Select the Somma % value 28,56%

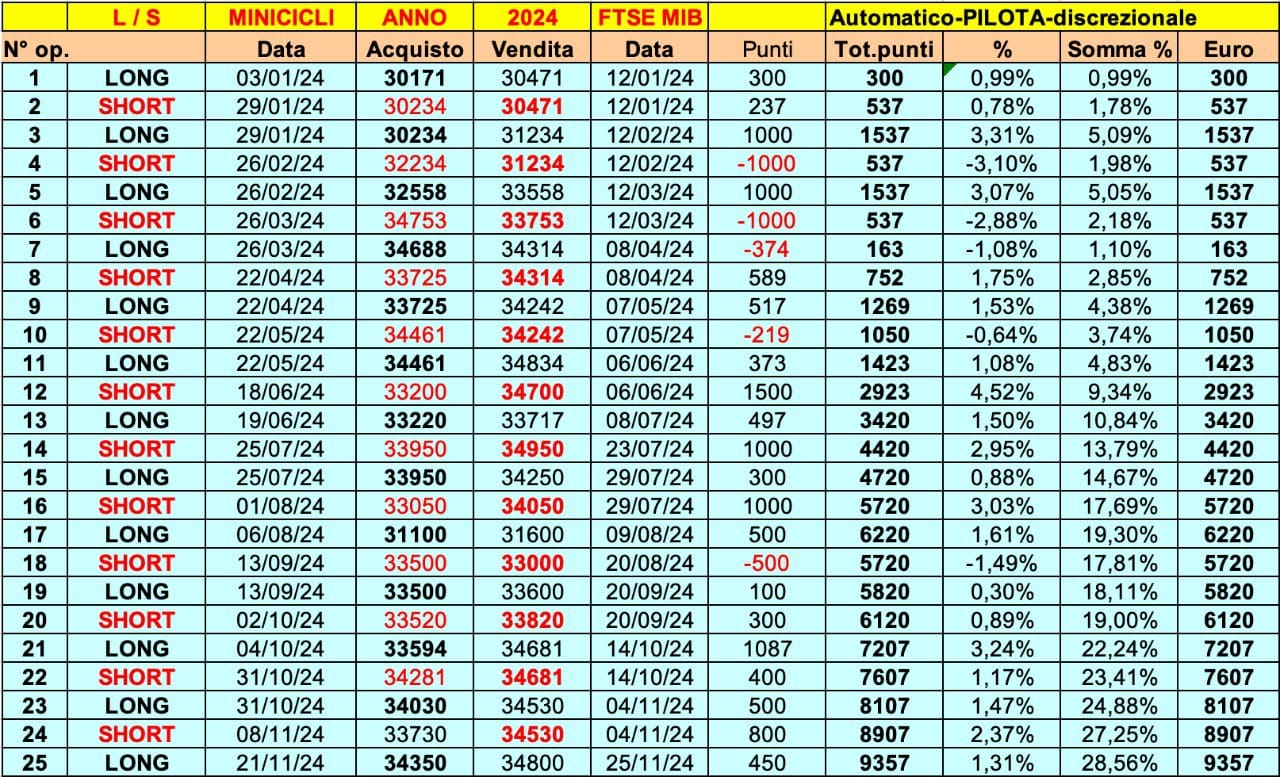click(x=1119, y=762)
